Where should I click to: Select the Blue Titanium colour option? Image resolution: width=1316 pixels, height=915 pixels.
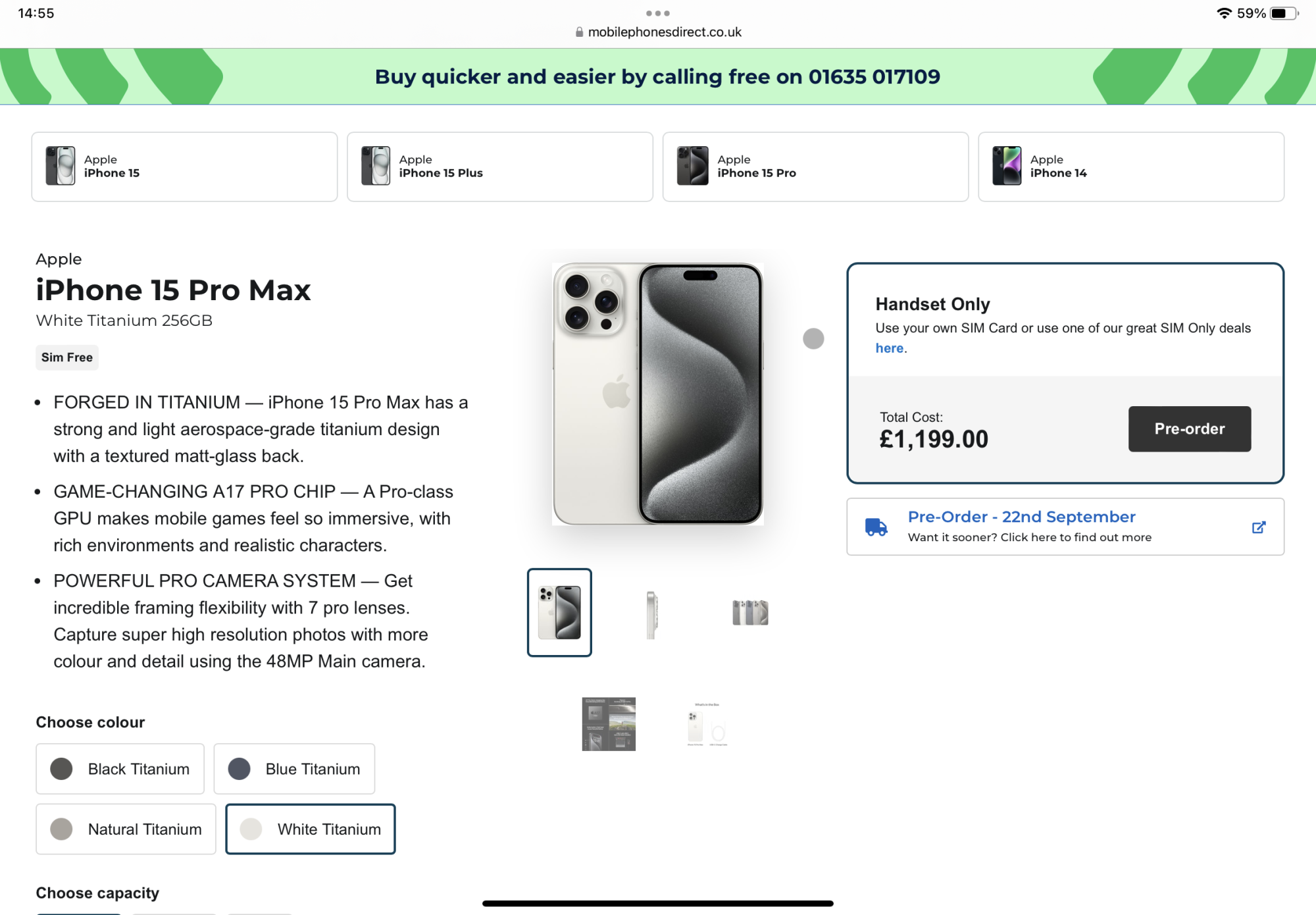pyautogui.click(x=294, y=769)
